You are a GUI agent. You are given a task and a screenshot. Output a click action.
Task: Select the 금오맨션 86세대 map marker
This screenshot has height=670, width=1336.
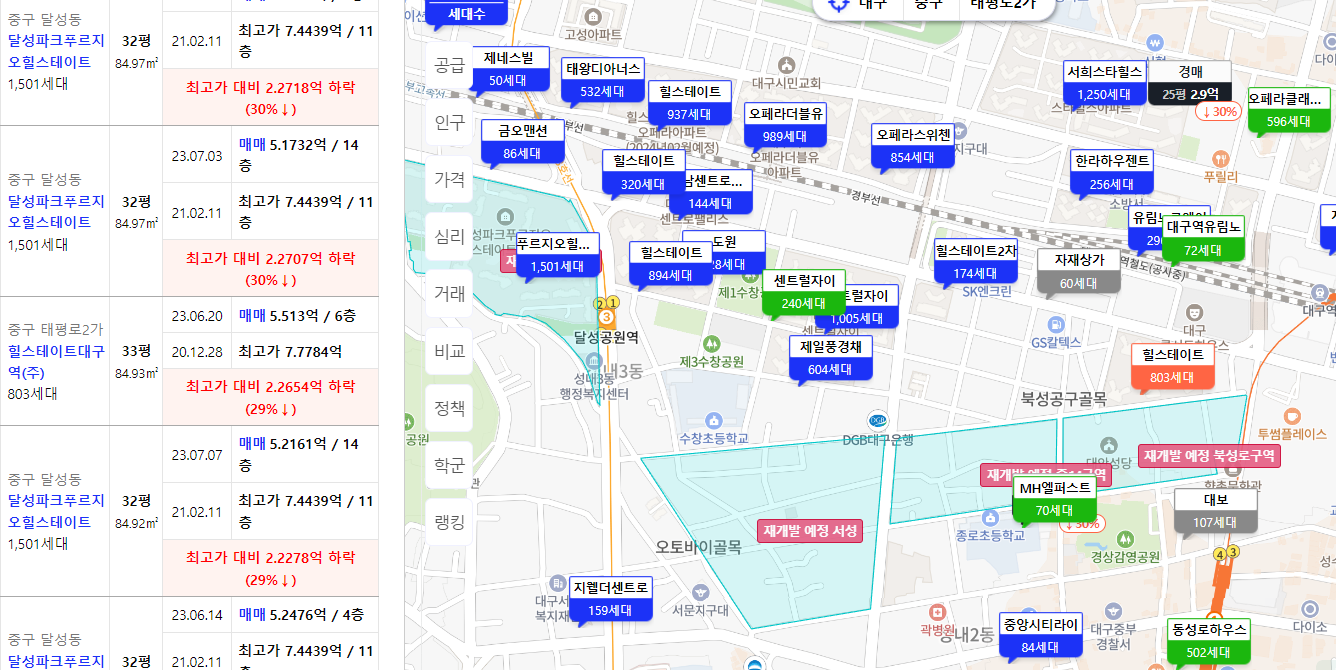pyautogui.click(x=522, y=142)
